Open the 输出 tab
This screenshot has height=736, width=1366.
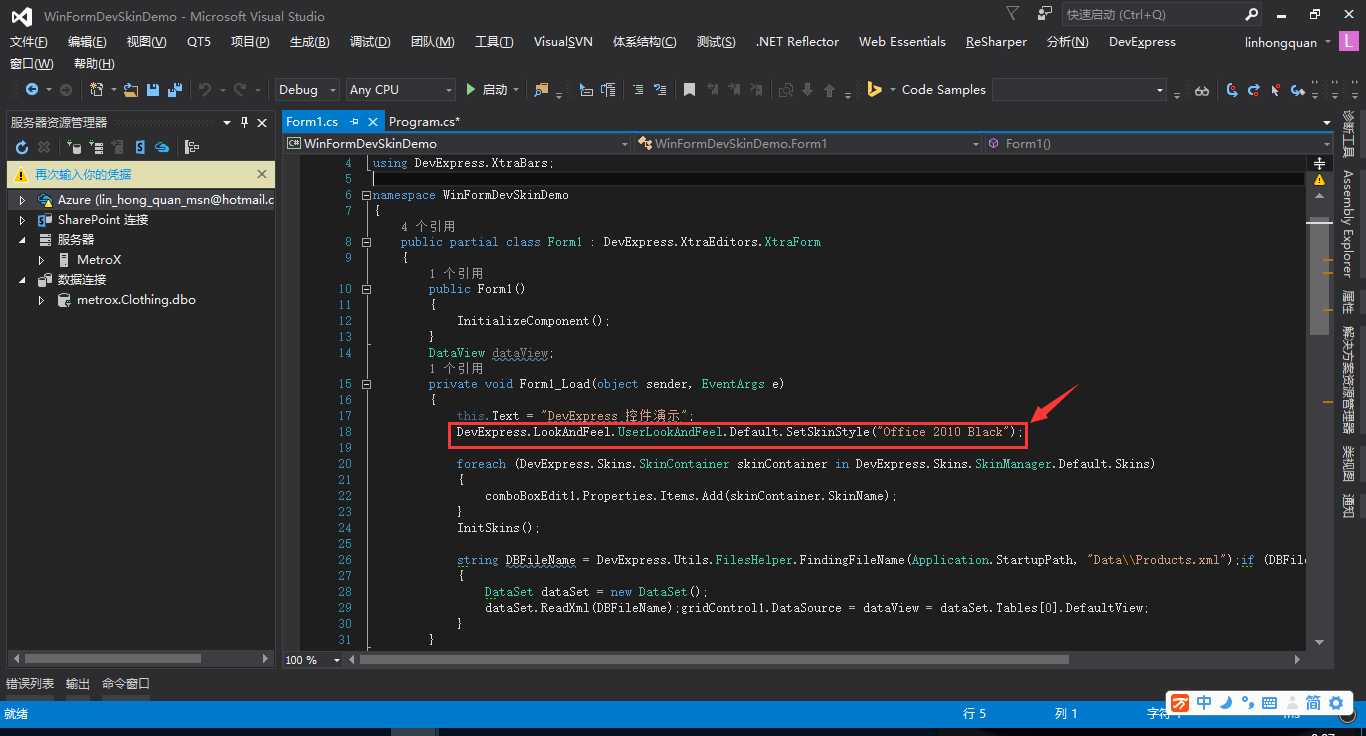[78, 684]
